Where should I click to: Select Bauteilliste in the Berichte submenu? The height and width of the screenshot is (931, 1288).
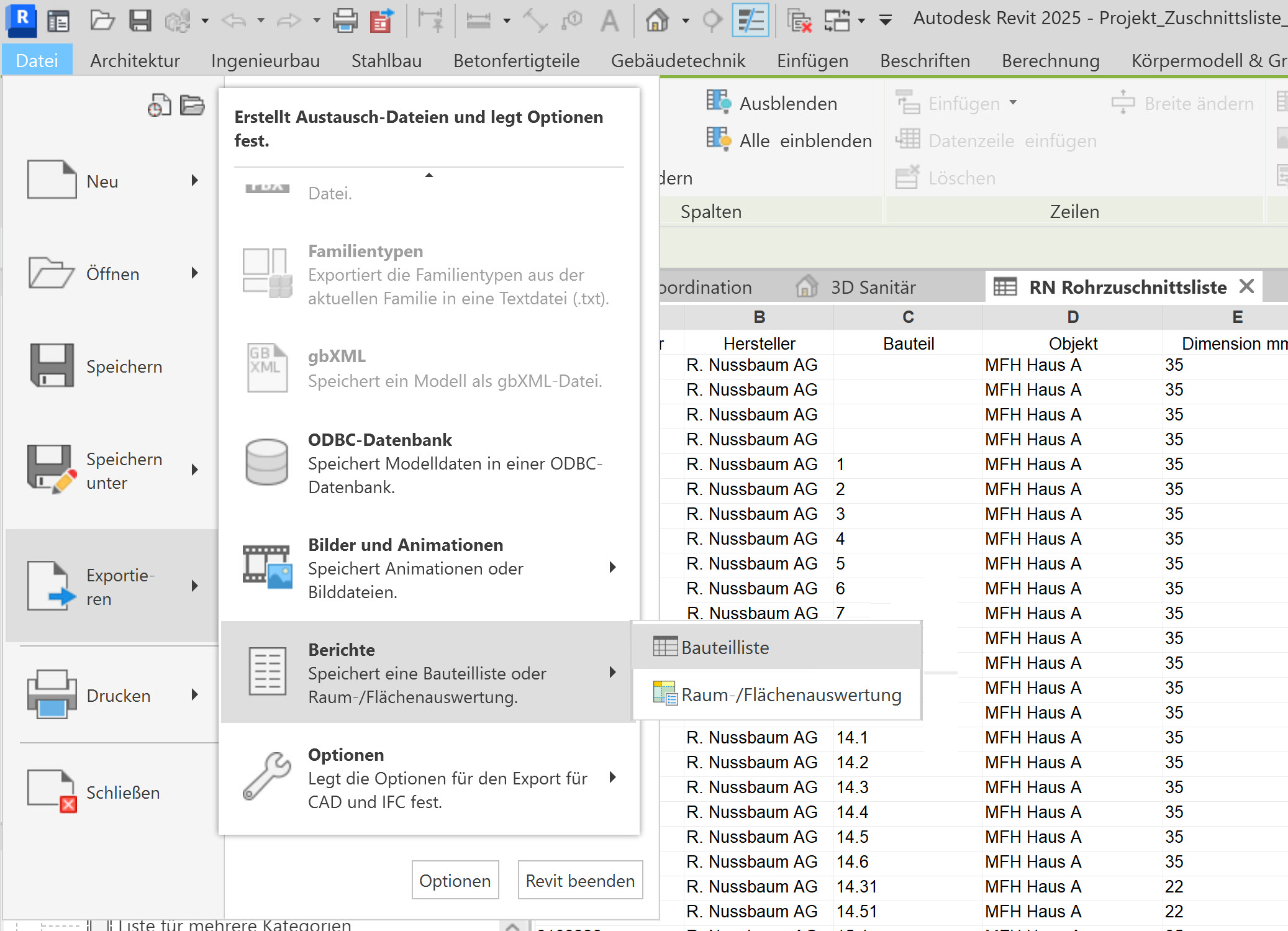point(776,647)
